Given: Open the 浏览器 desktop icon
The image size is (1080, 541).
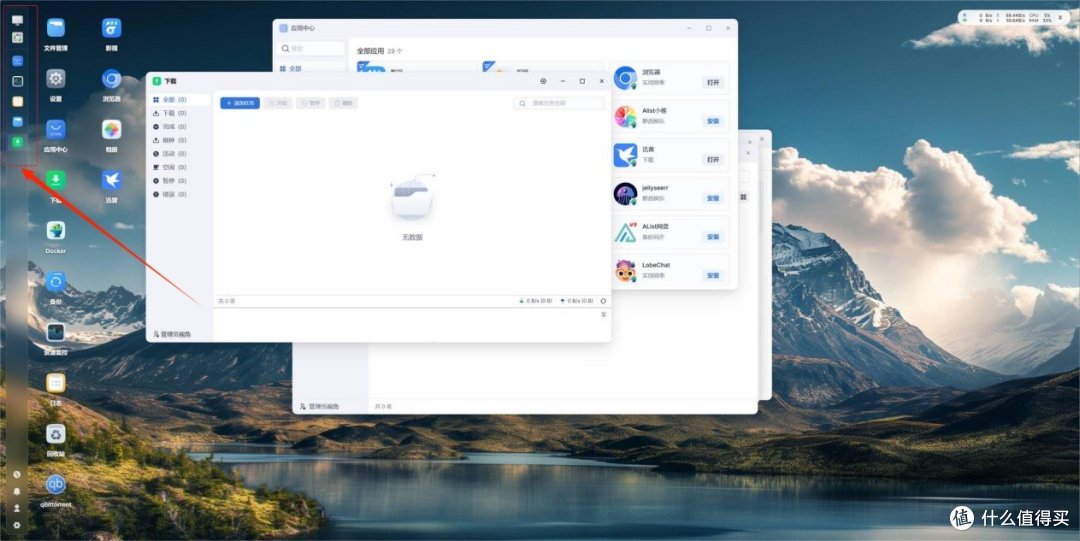Looking at the screenshot, I should [112, 79].
